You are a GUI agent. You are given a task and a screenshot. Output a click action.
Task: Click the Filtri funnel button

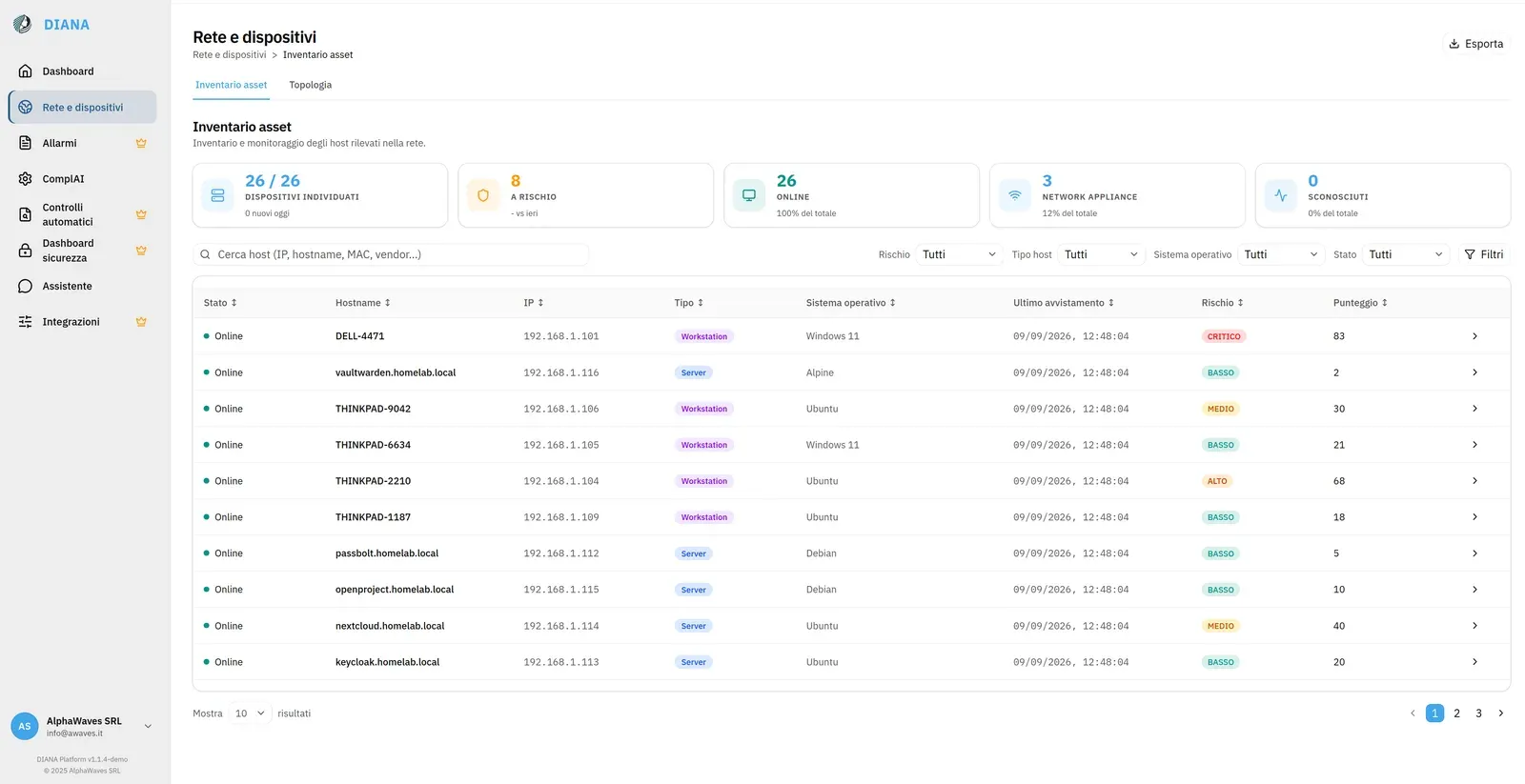pos(1484,254)
